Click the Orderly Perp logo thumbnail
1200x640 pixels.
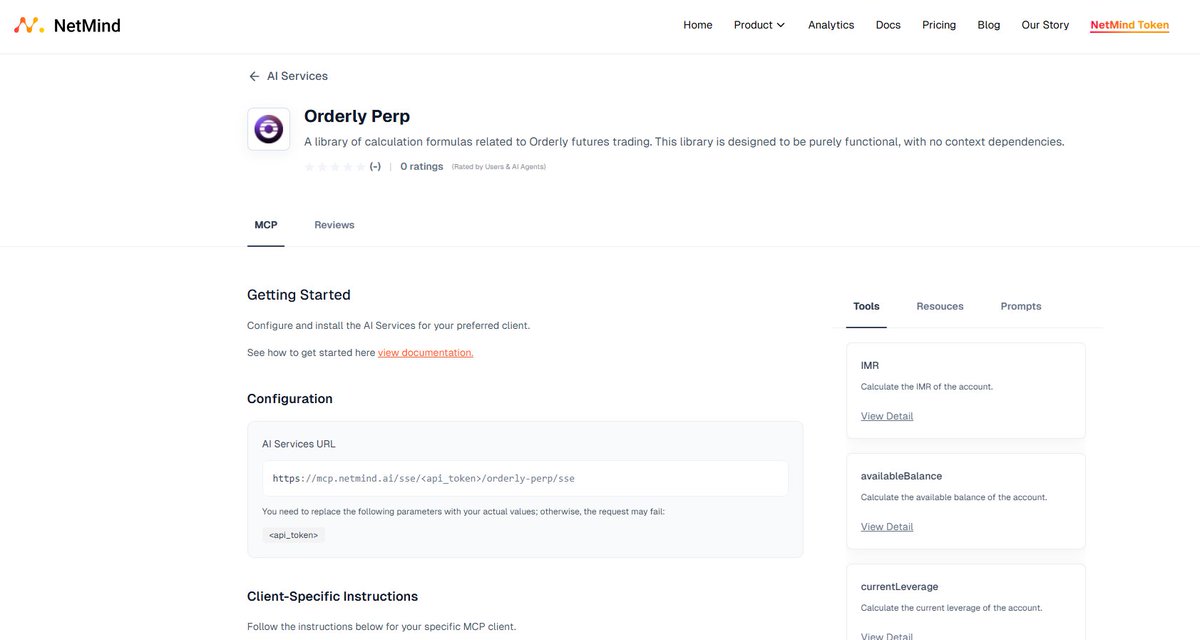tap(269, 129)
